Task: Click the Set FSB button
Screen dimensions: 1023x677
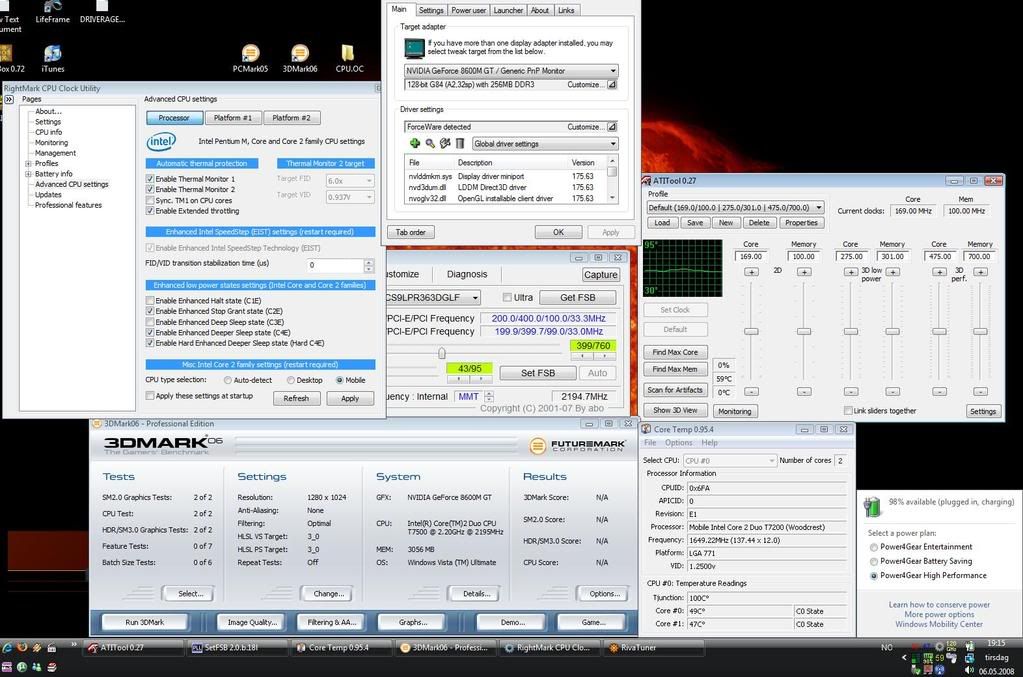Action: coord(538,373)
